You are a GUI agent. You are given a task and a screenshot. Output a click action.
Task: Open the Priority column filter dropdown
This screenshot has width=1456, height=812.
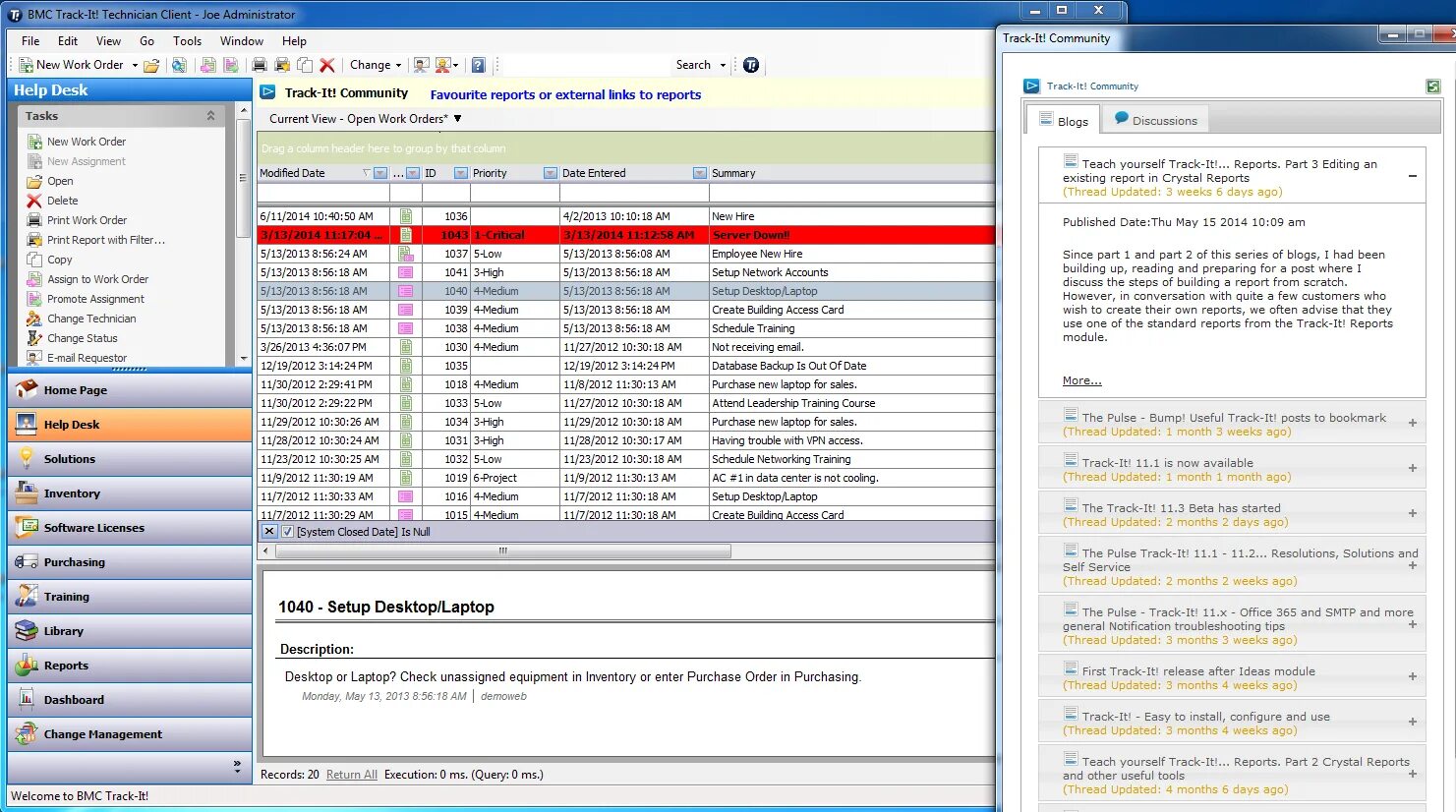tap(551, 173)
